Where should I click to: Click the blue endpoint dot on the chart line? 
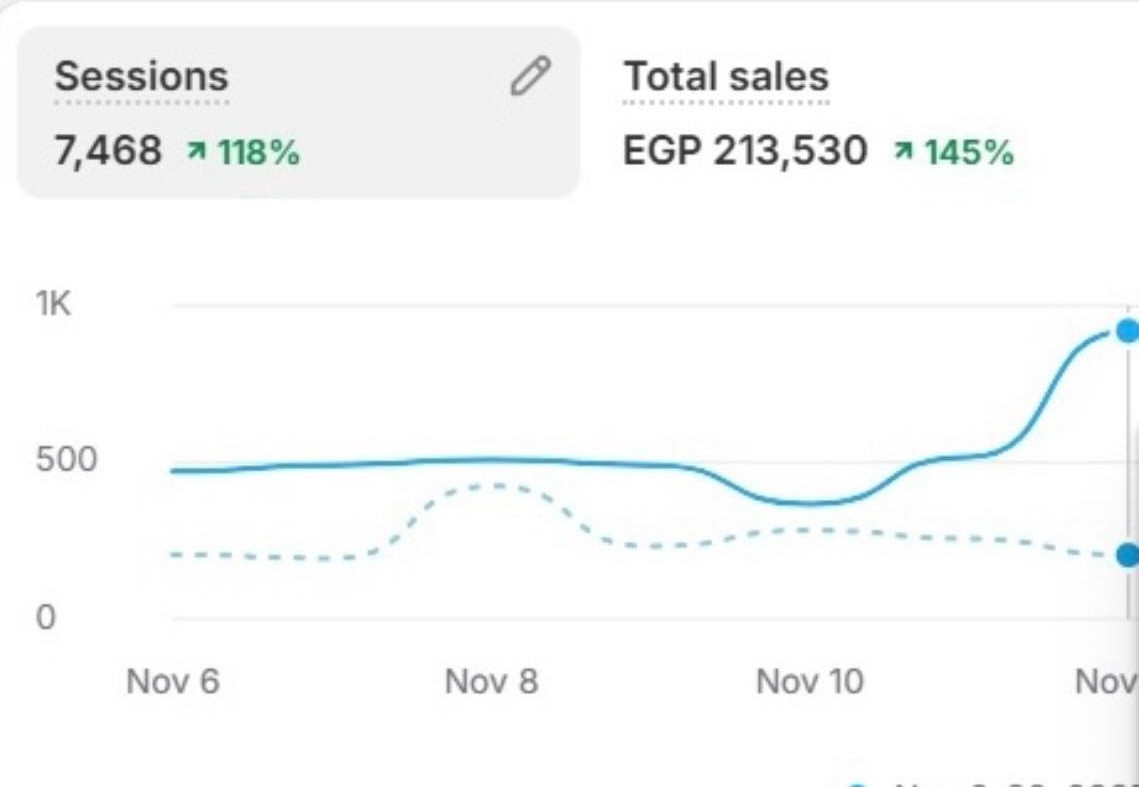(1127, 330)
